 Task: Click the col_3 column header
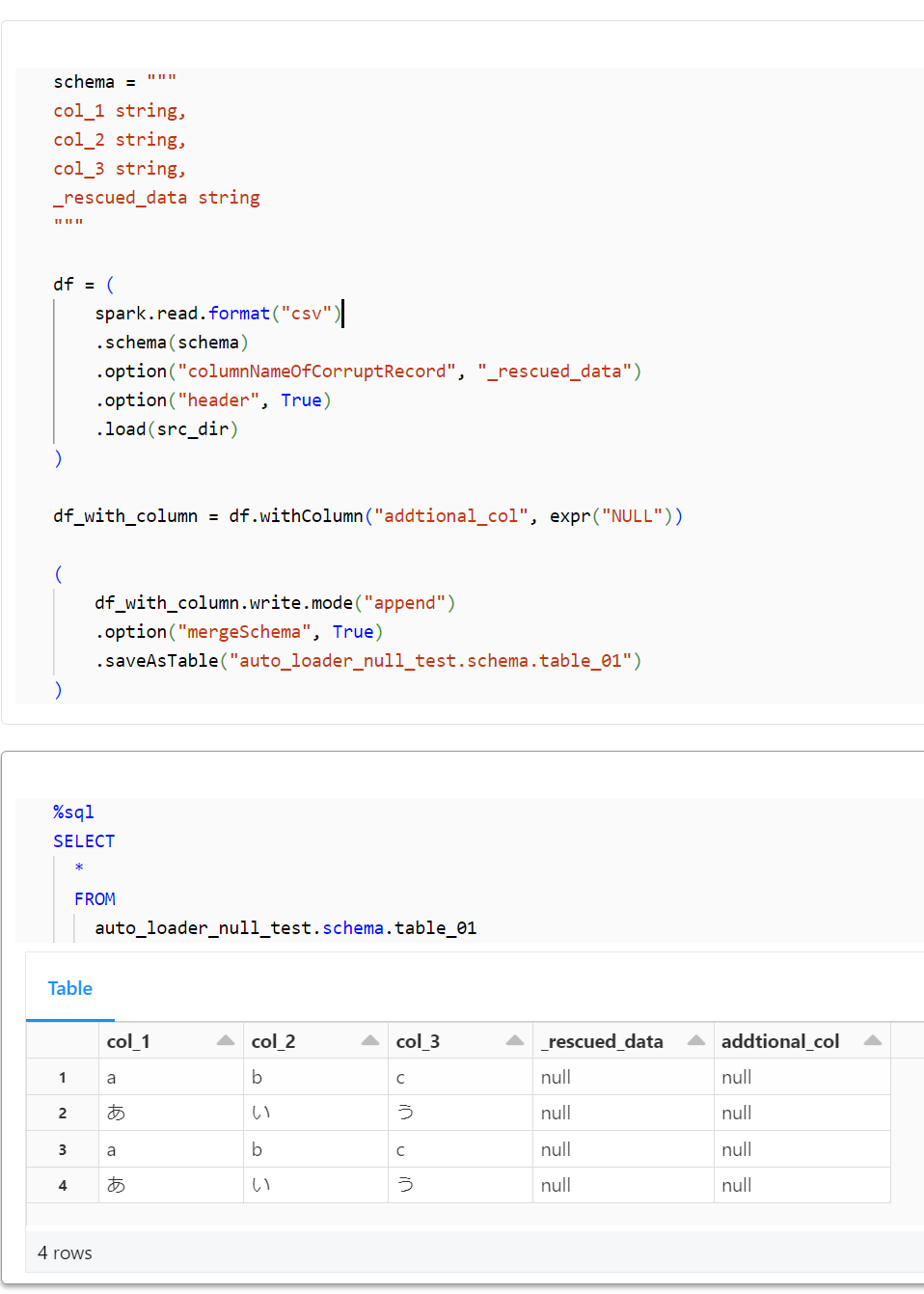pyautogui.click(x=460, y=1041)
